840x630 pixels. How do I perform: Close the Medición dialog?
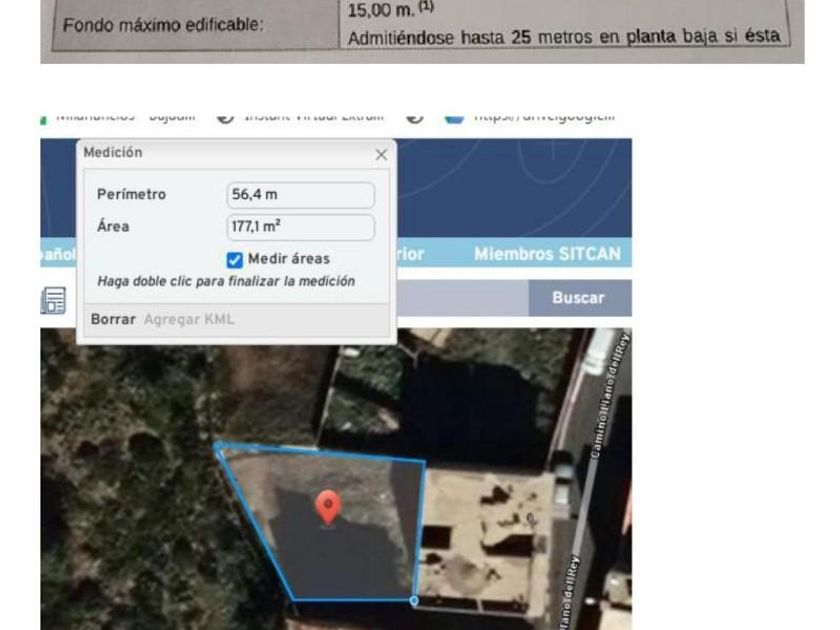click(381, 155)
